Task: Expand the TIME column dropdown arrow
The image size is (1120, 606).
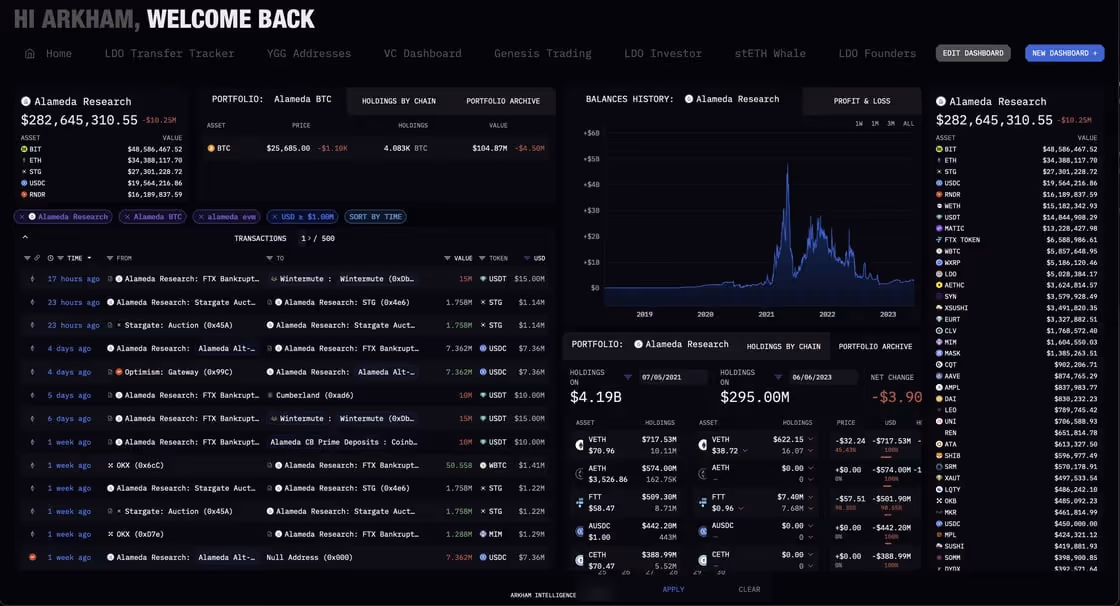Action: (x=90, y=258)
